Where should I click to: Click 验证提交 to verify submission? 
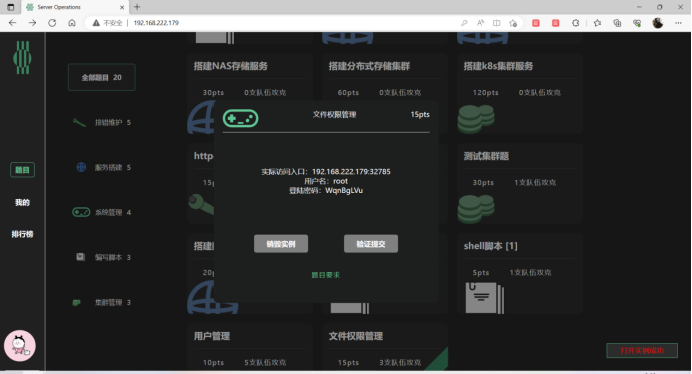pos(371,244)
